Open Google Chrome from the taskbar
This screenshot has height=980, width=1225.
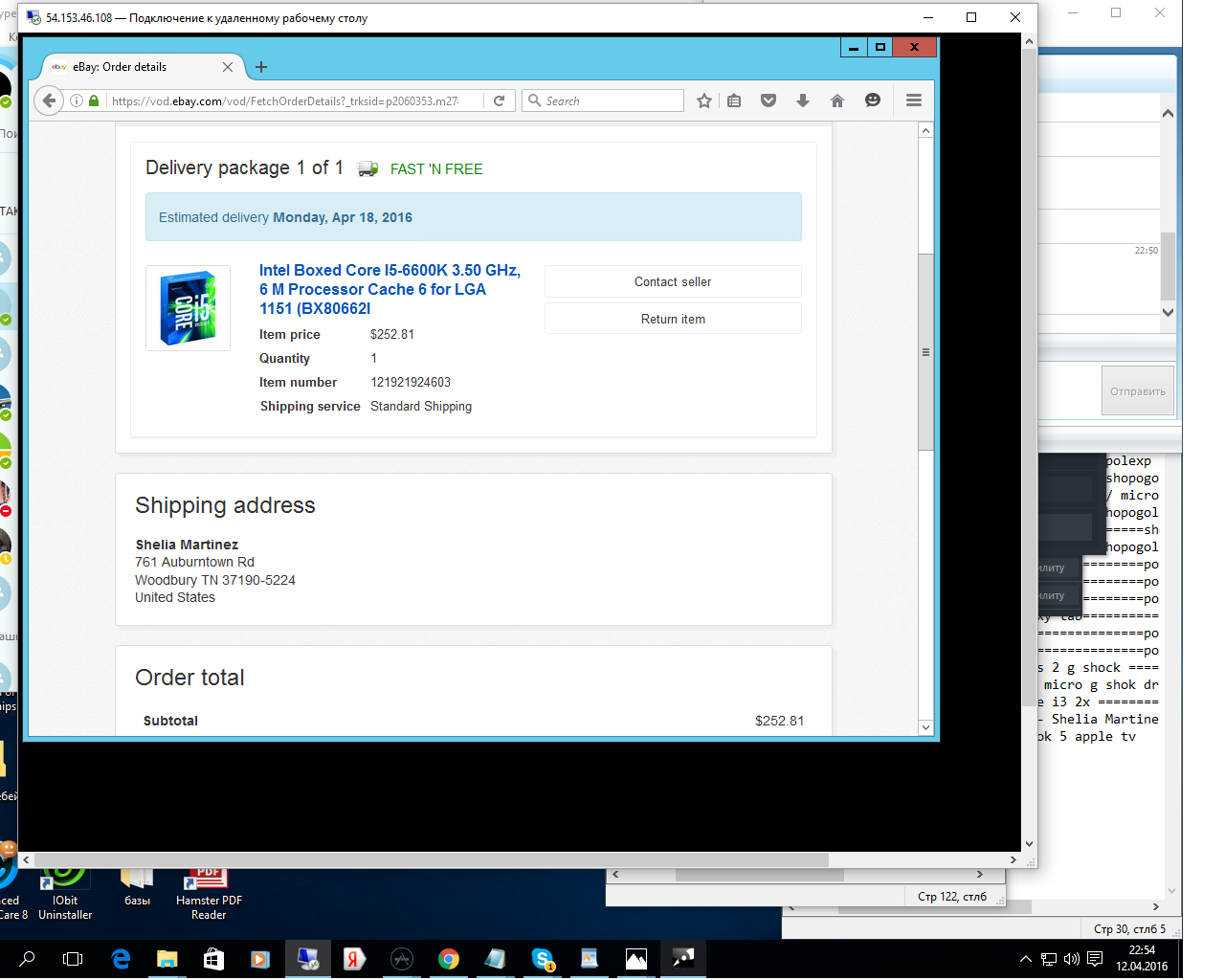click(x=448, y=959)
